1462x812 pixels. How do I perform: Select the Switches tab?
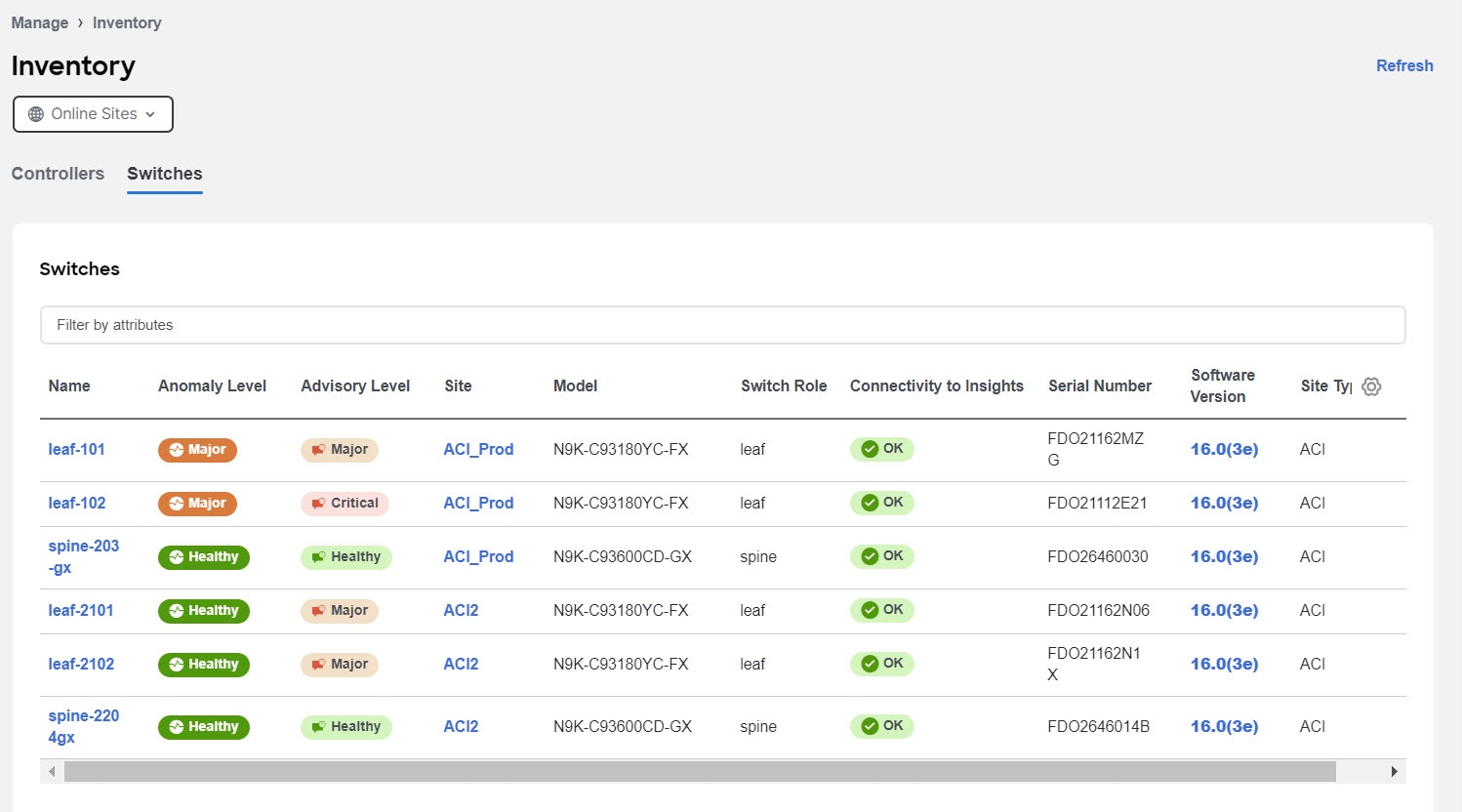[165, 174]
